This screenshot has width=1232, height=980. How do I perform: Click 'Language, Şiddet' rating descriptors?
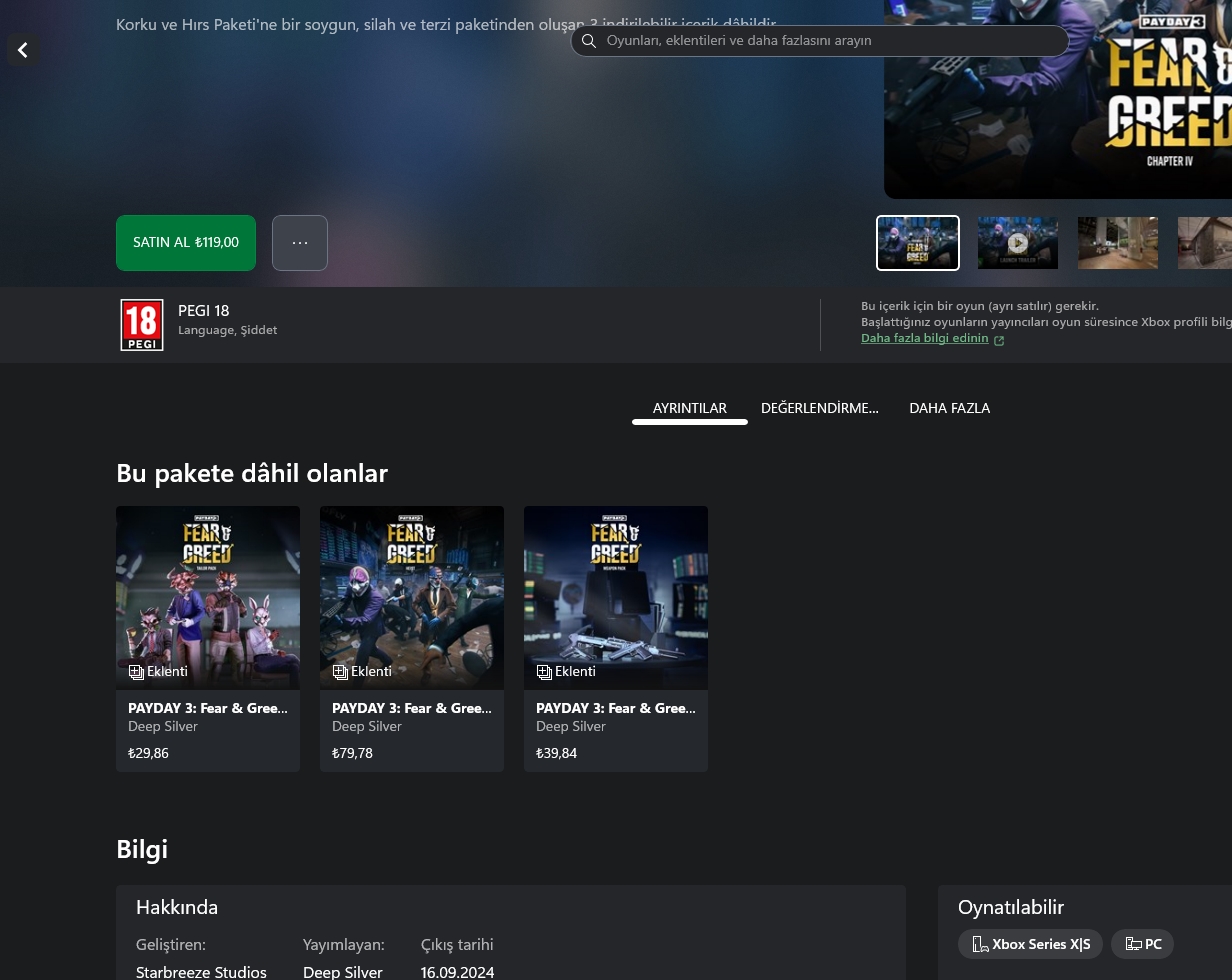click(x=227, y=330)
